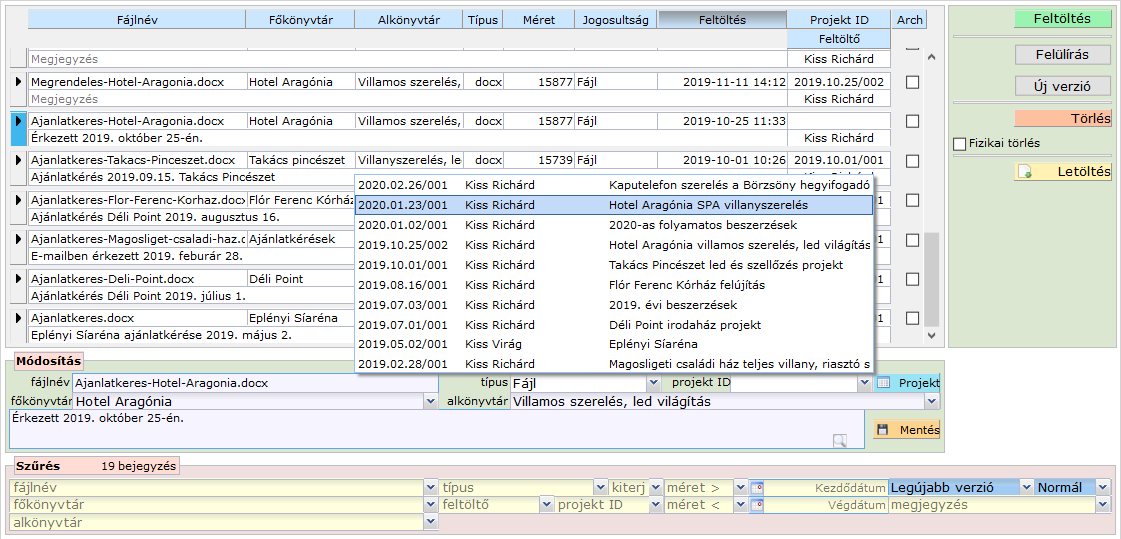1121x539 pixels.
Task: Click the file list vertical scrollbar thumb
Action: click(933, 280)
